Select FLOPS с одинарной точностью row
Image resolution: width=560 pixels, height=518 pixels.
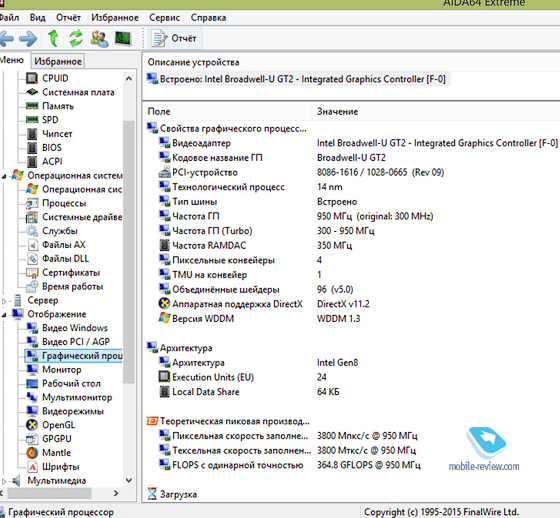coord(290,465)
